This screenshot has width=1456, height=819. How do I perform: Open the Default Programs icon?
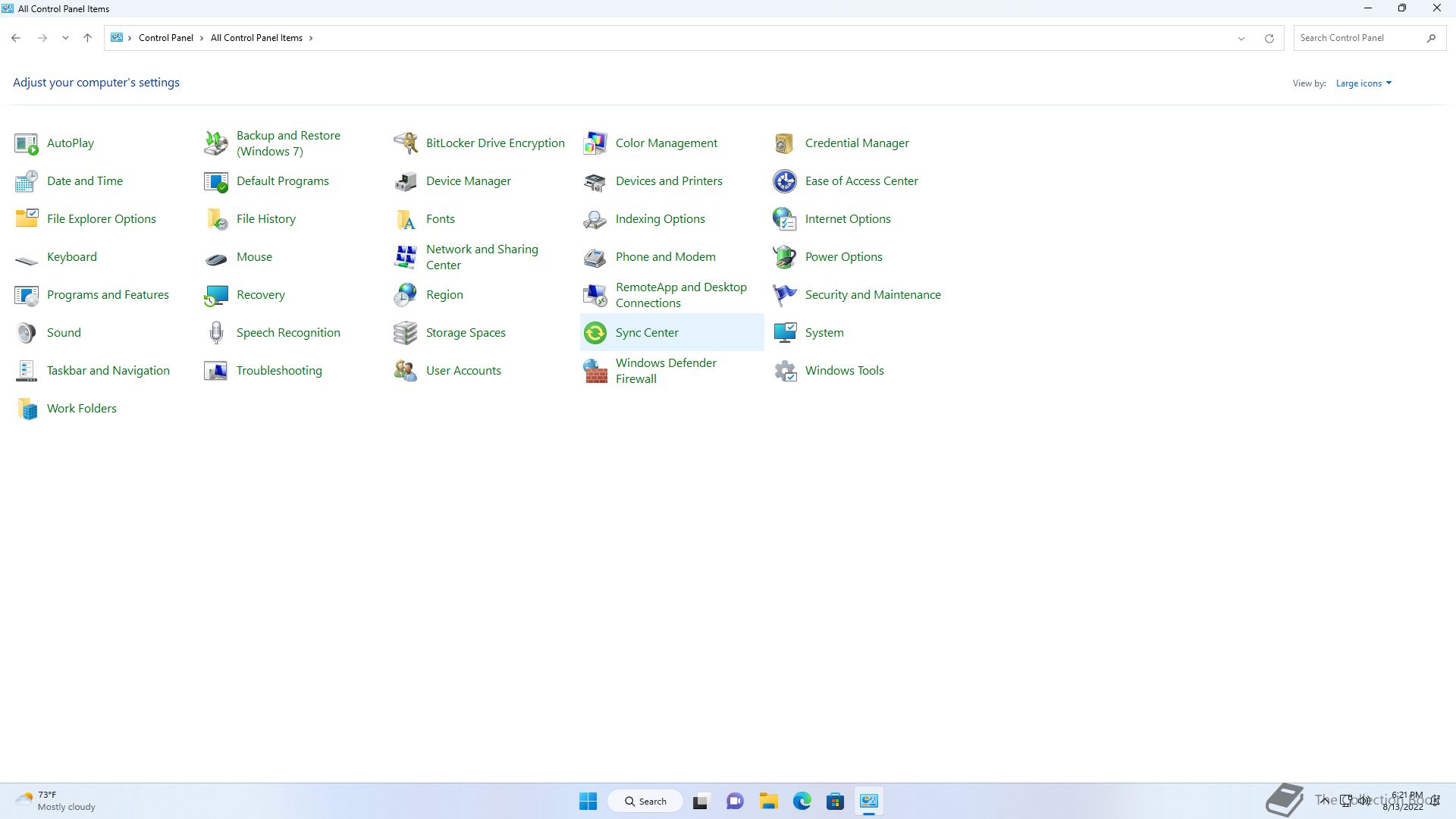216,181
